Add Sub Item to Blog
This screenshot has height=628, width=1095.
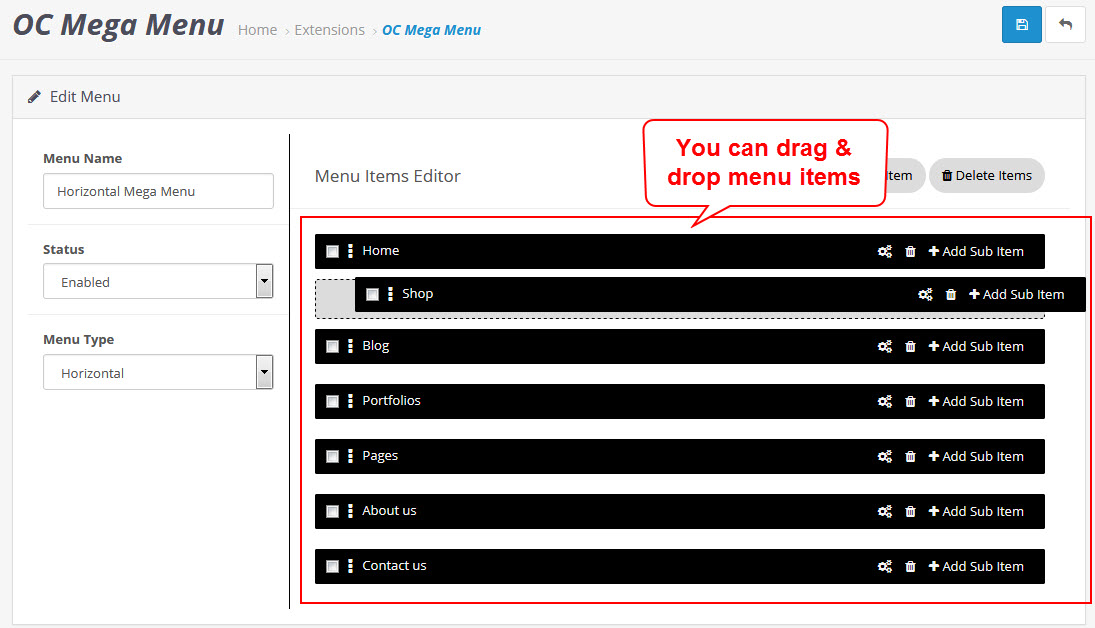[x=976, y=346]
